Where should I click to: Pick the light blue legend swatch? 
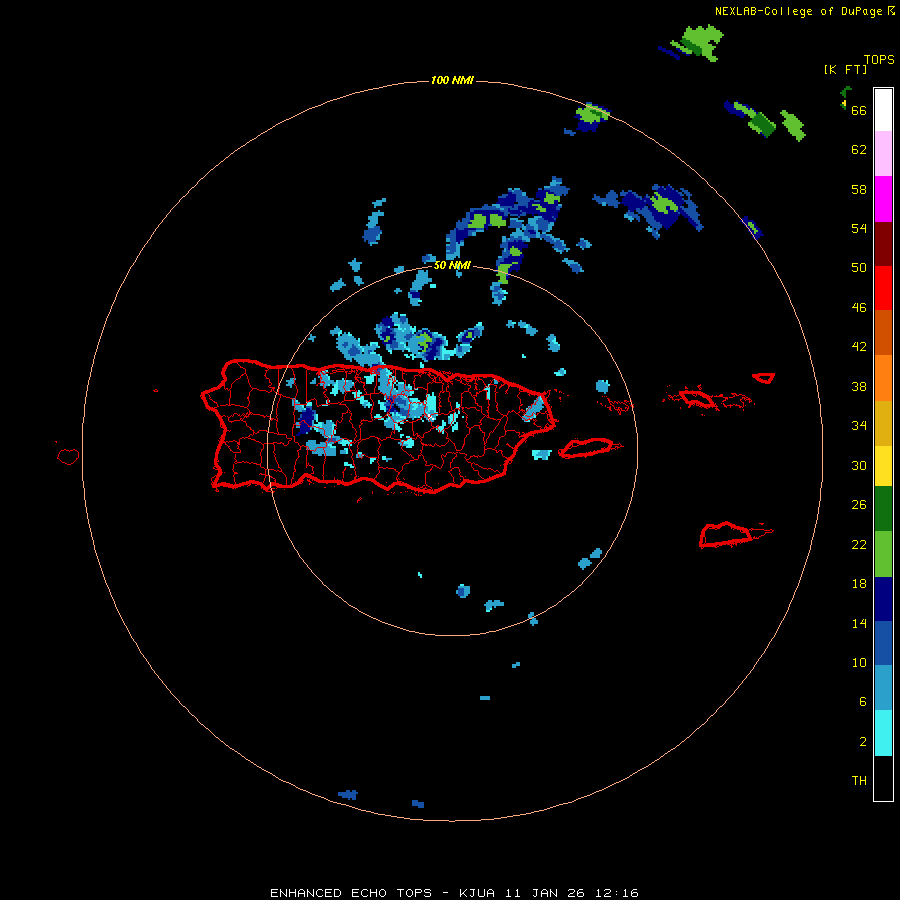click(883, 688)
